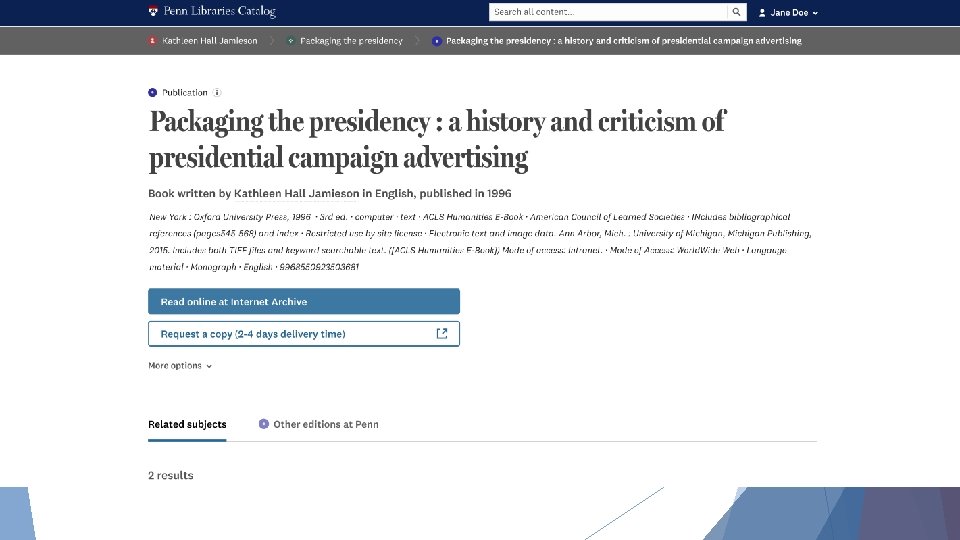
Task: Click the Kathleen Hall Jamieson breadcrumb icon
Action: coord(152,41)
